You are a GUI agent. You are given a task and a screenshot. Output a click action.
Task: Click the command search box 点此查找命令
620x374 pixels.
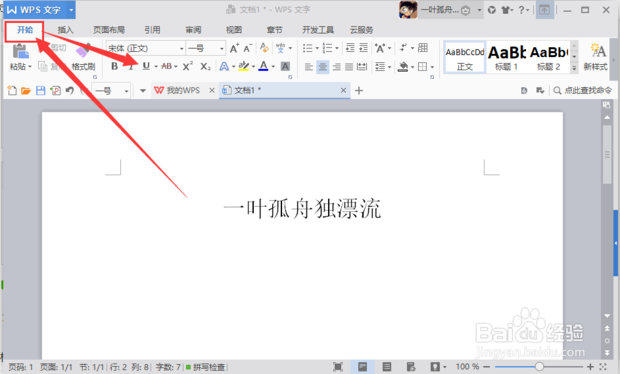click(583, 91)
